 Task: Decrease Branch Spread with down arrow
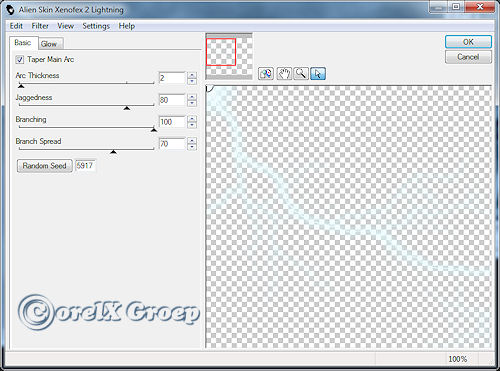click(192, 147)
